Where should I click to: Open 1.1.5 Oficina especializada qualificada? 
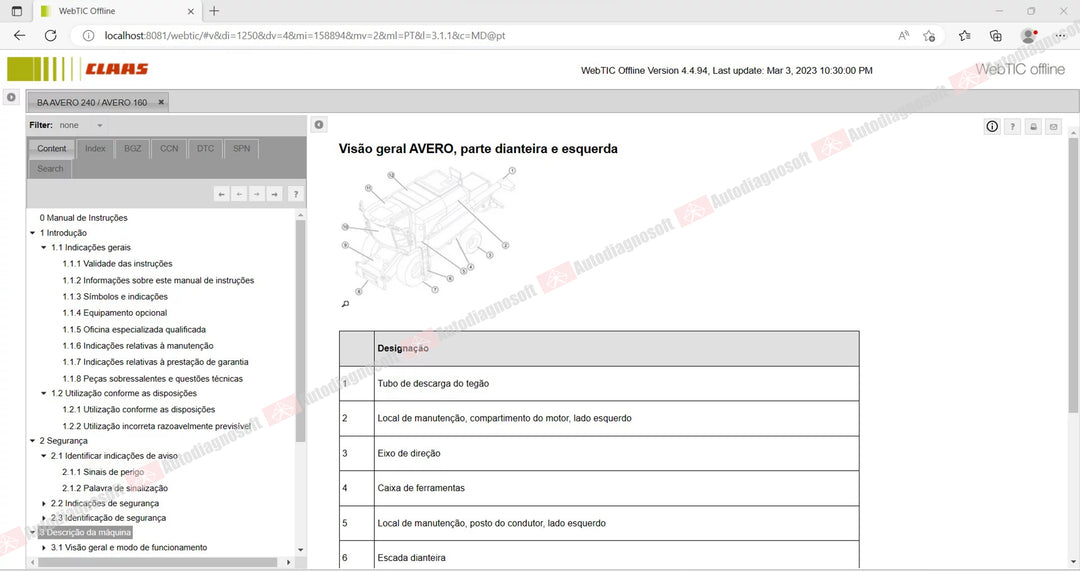(134, 329)
